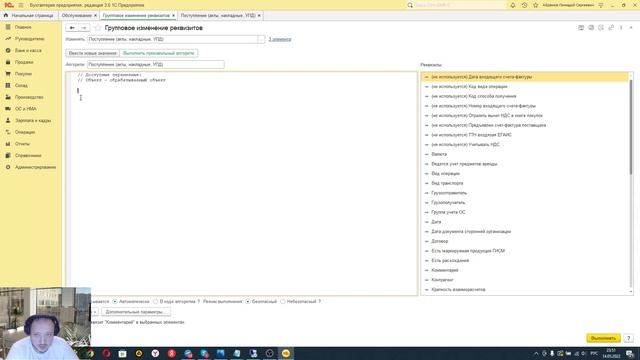Add this form to favorites star

[97, 28]
